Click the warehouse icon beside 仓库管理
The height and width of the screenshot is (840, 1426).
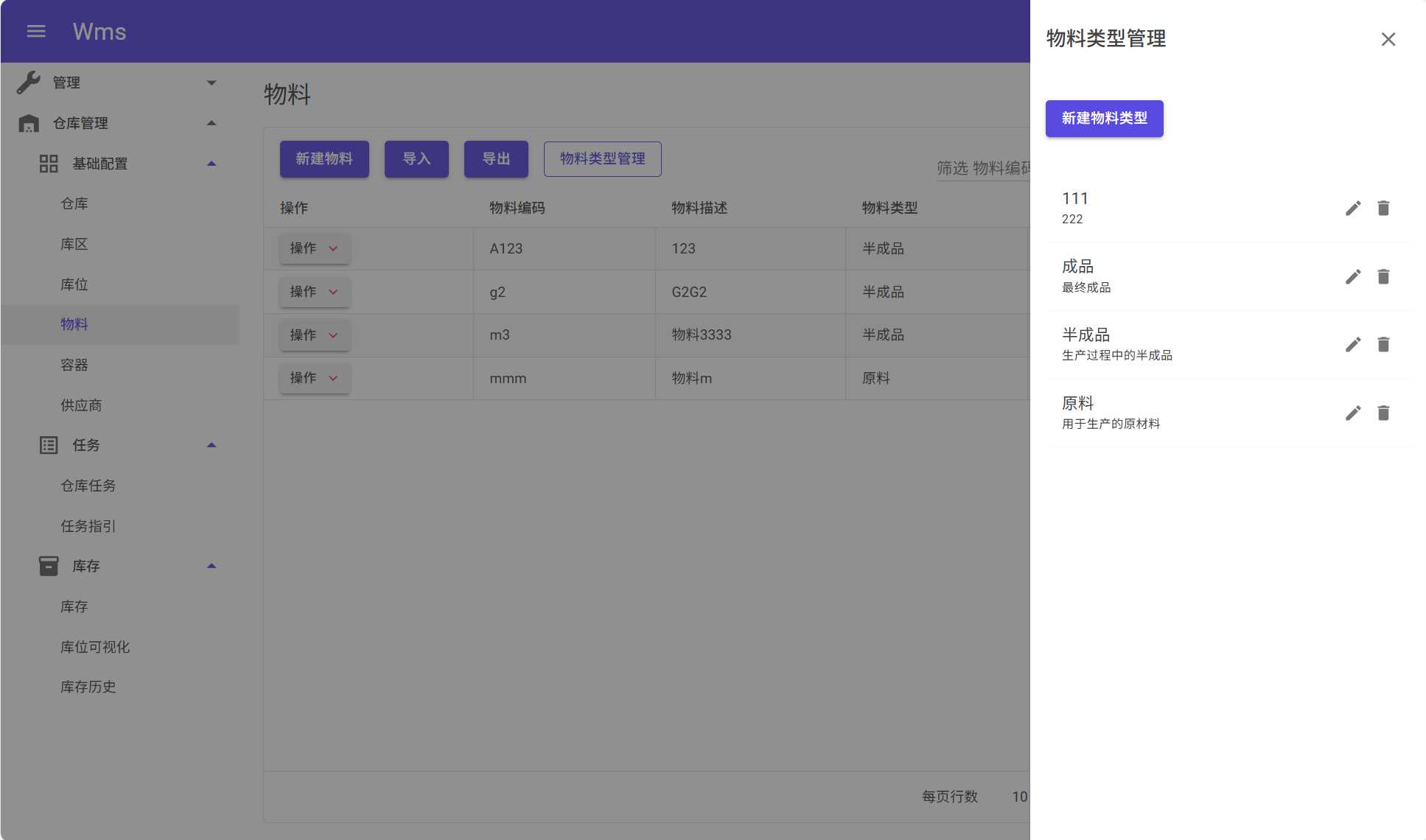click(x=29, y=123)
